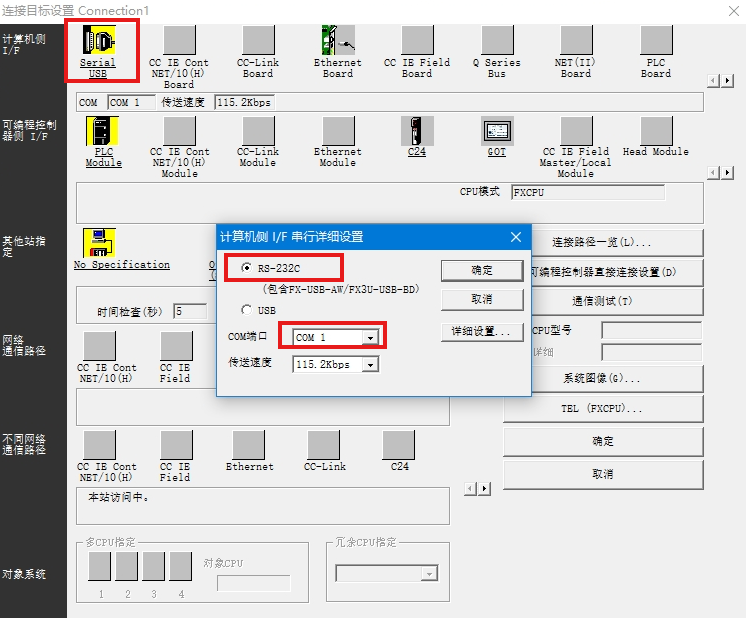Select the Q Series Bus icon
Screen dimensions: 746x618
497,40
